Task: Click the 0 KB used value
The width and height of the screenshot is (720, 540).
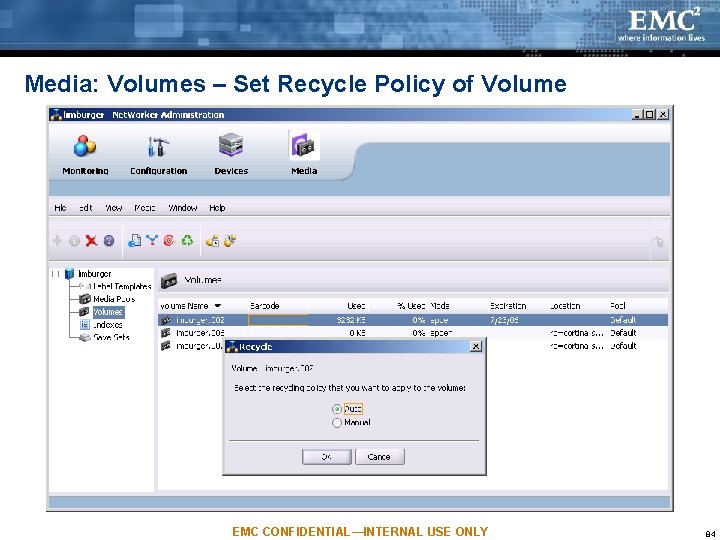Action: 357,332
